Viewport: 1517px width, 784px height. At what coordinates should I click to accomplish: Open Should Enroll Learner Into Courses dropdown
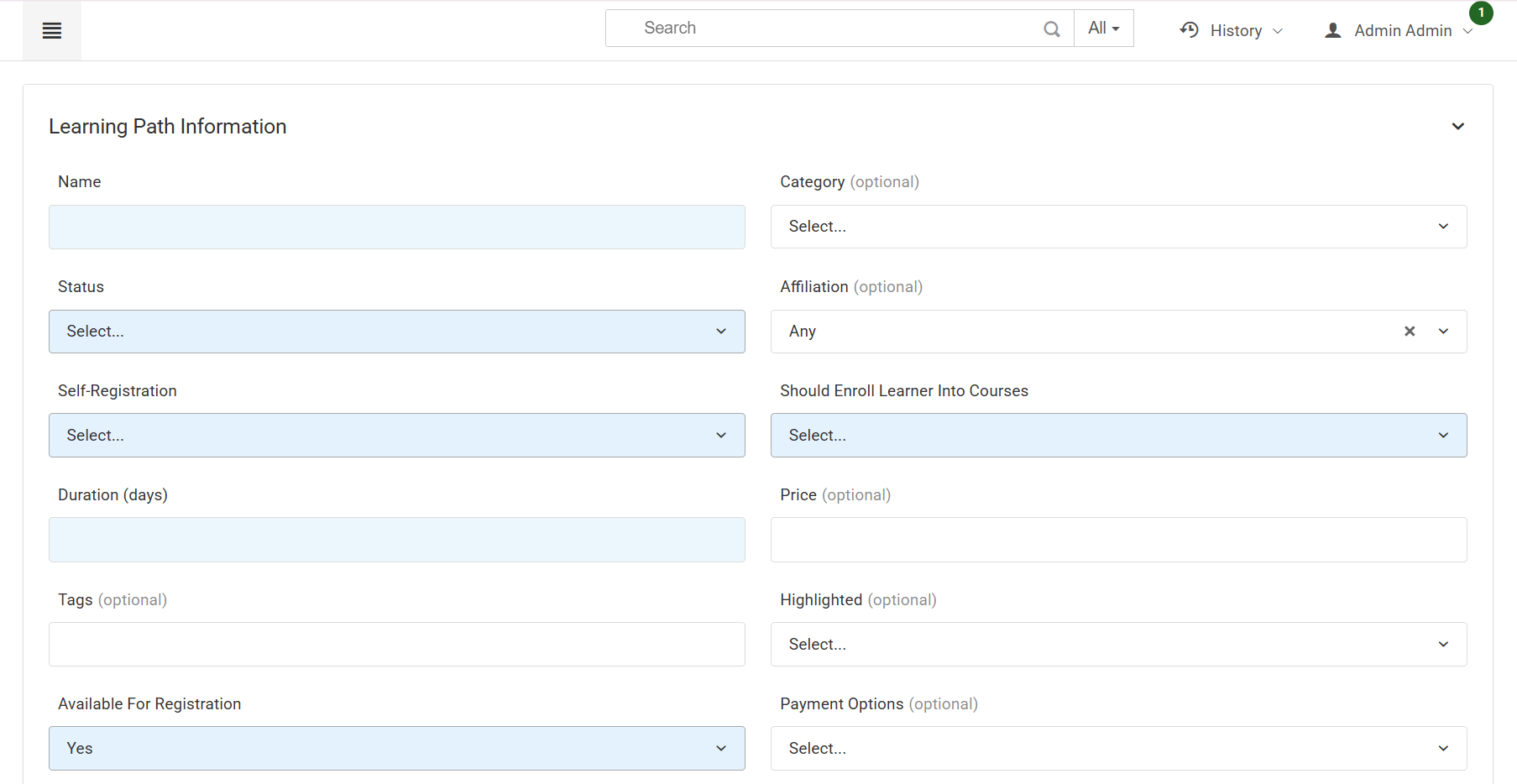click(1117, 436)
